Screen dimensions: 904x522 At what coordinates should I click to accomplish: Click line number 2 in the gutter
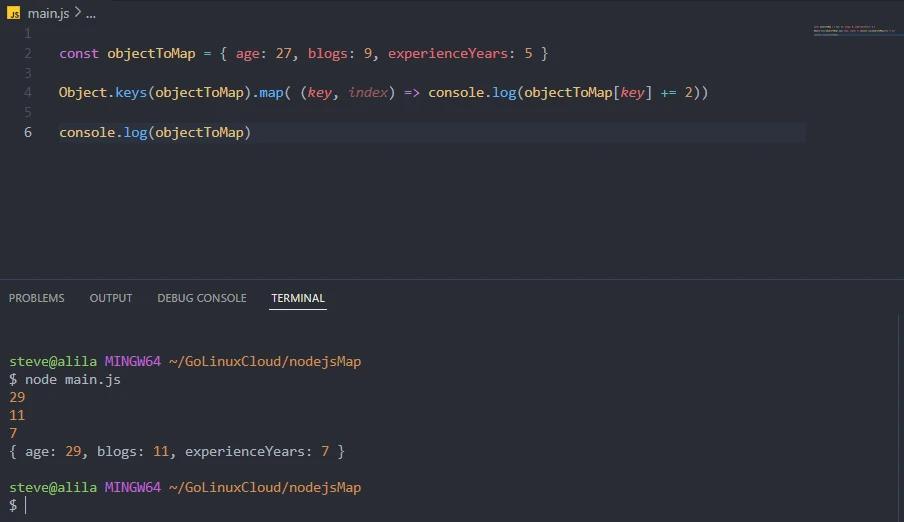point(28,53)
